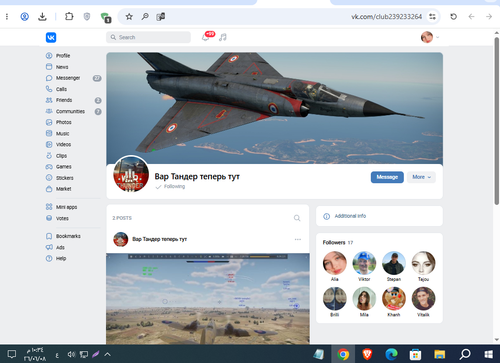500x363 pixels.
Task: Open the browser extensions puzzle icon
Action: click(69, 16)
